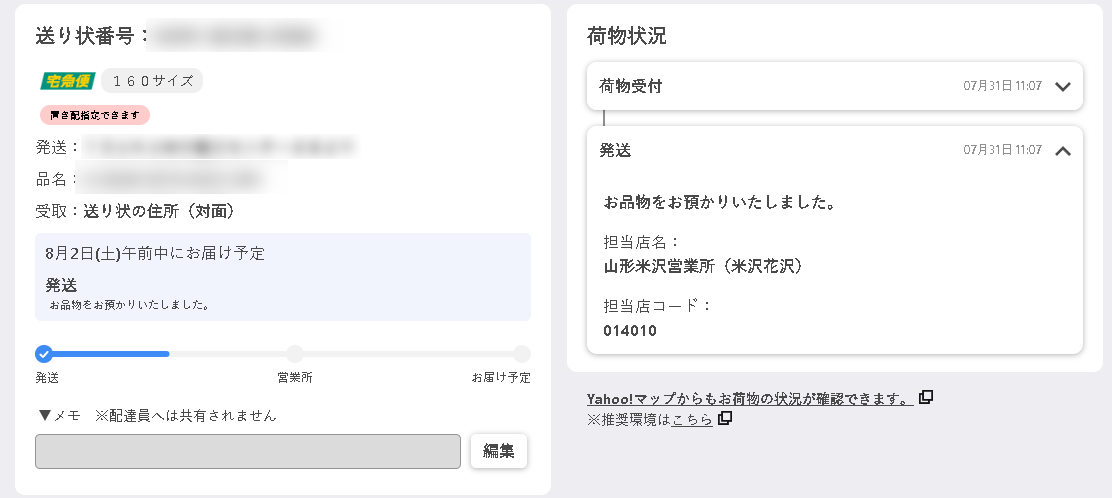
Task: Expand the 荷物受付 row chevron
Action: click(1062, 87)
